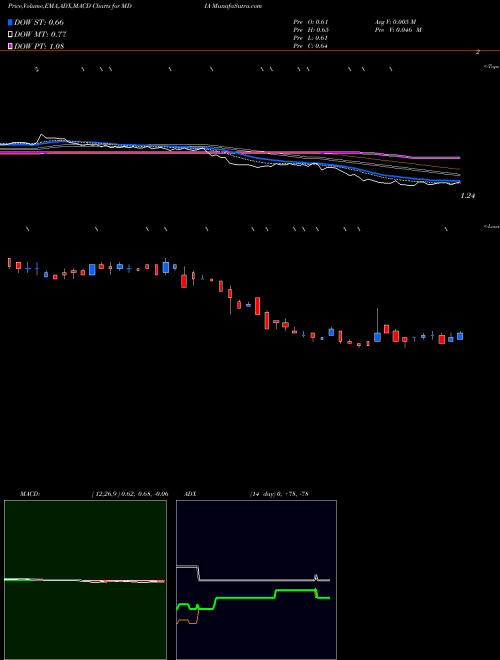Click the chart title 'Price,Volume,EMA,ADX,MACD Charts for MD'

[69, 6]
